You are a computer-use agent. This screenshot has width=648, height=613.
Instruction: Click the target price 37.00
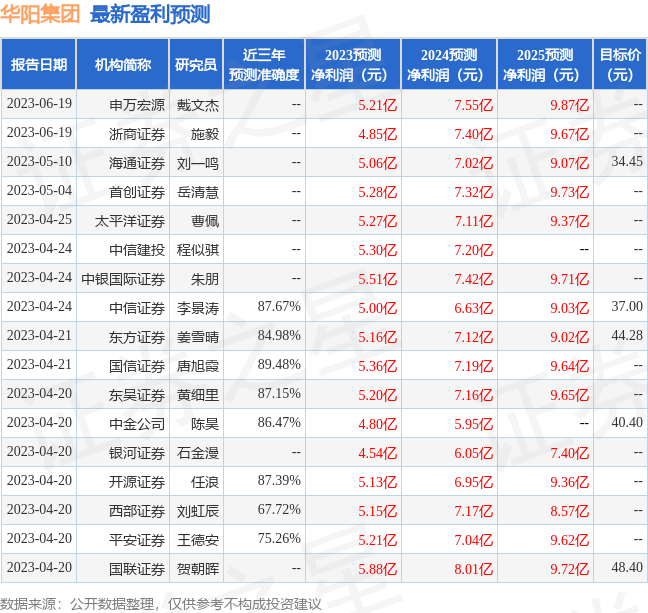627,306
